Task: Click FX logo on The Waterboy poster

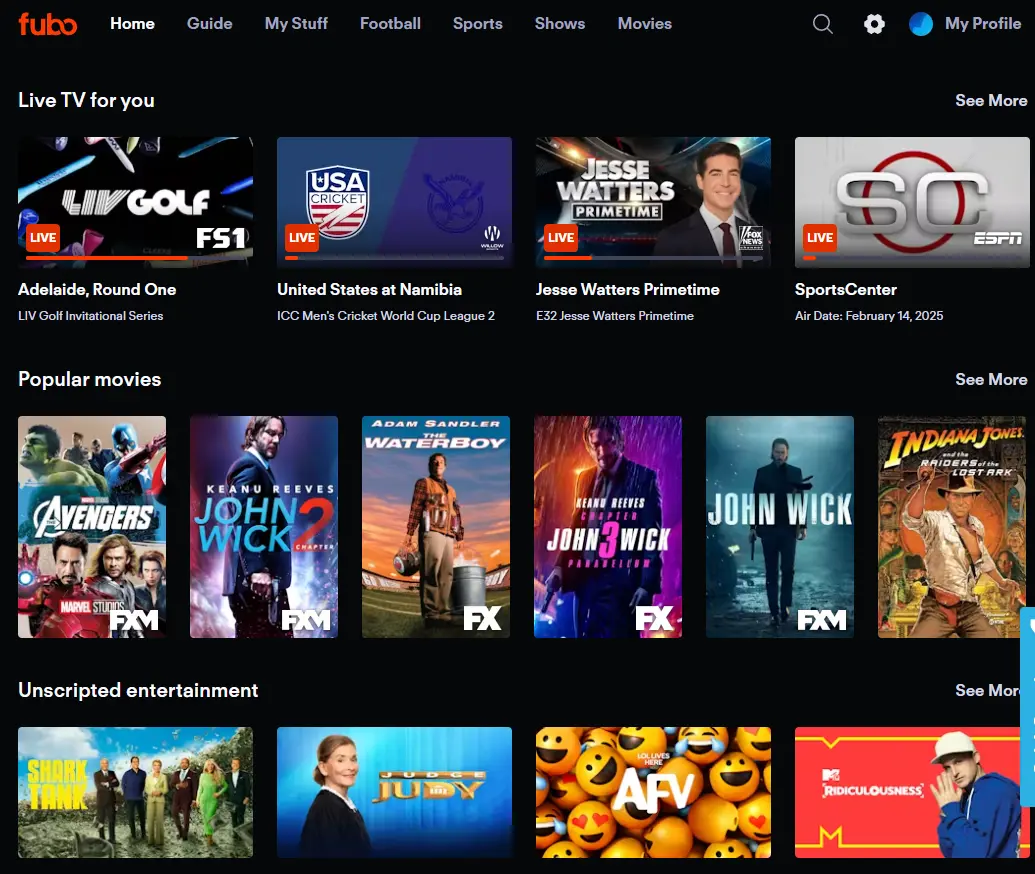Action: click(483, 619)
